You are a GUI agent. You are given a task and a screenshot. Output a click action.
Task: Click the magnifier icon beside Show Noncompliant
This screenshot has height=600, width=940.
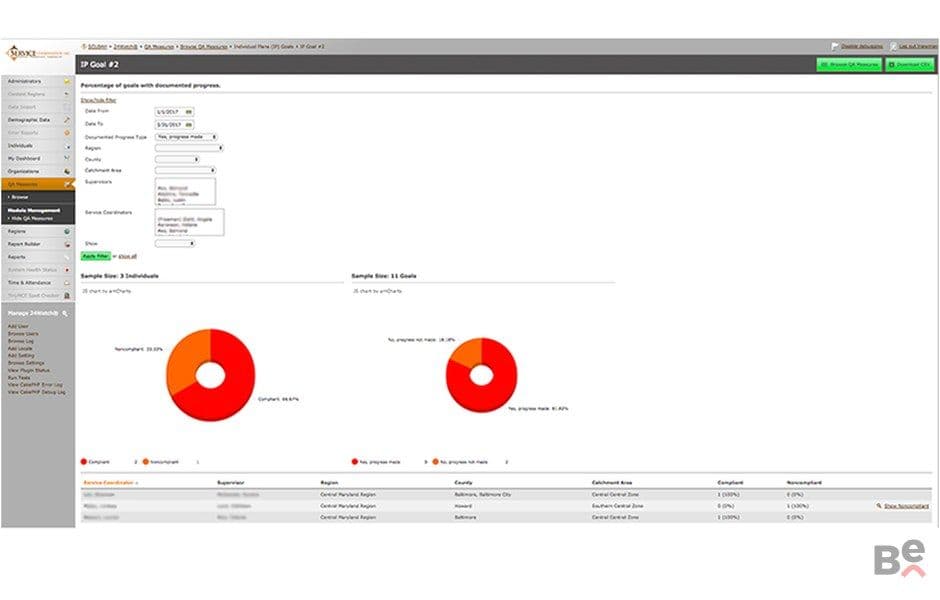(879, 506)
